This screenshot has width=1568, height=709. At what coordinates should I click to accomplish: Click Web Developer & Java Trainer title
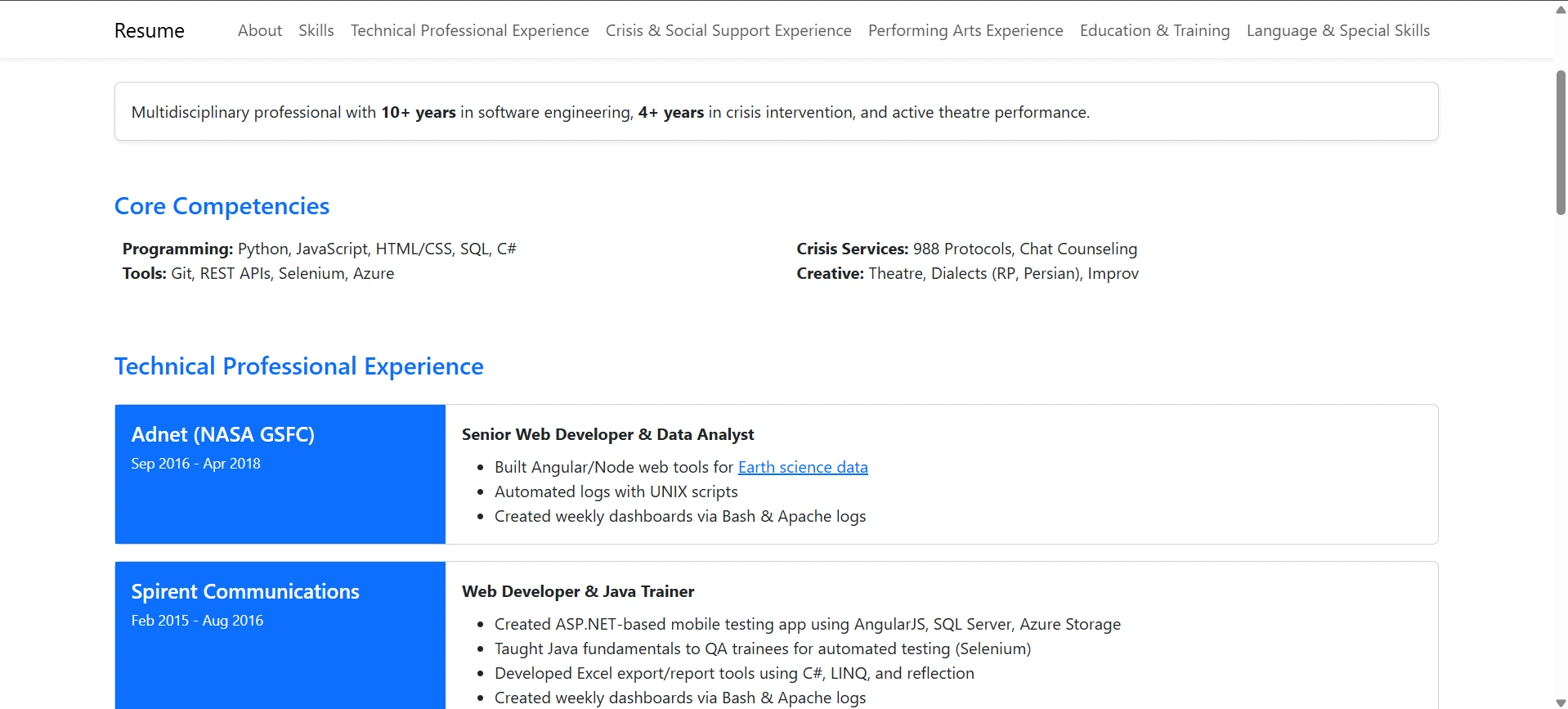click(x=577, y=591)
